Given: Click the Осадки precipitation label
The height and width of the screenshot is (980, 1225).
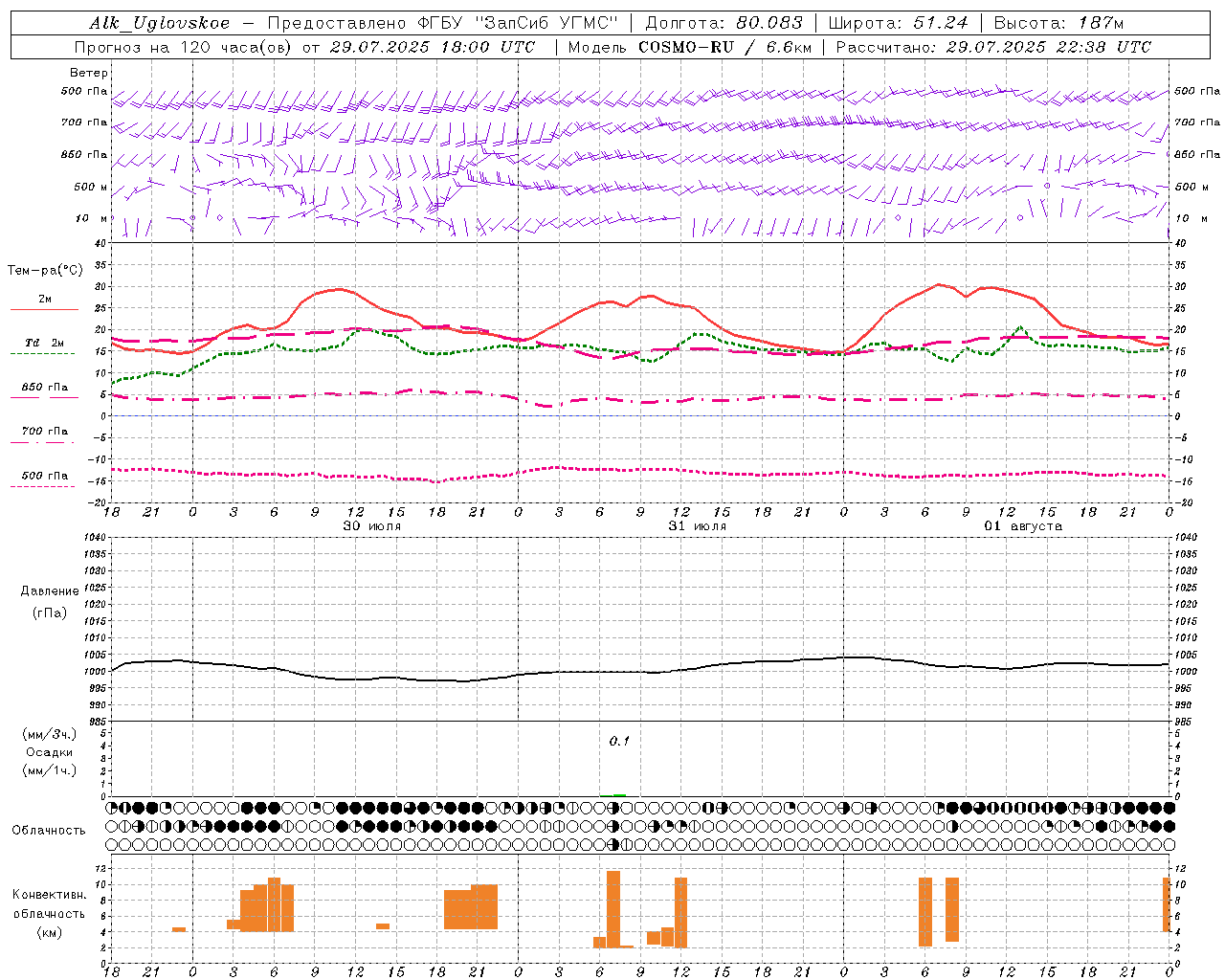Looking at the screenshot, I should (x=50, y=752).
